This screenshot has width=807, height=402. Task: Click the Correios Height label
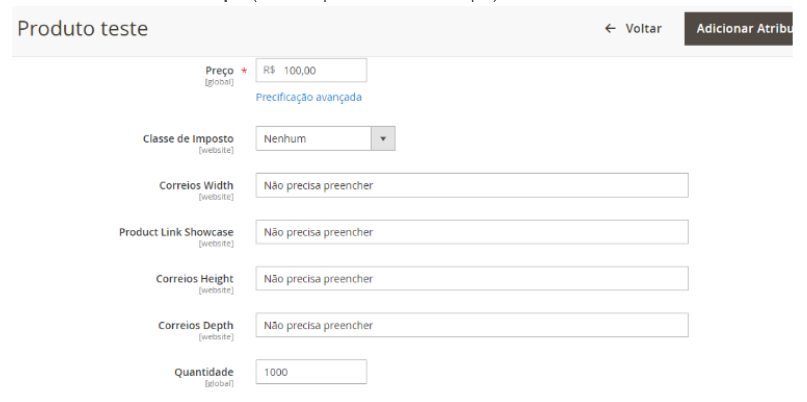click(194, 279)
